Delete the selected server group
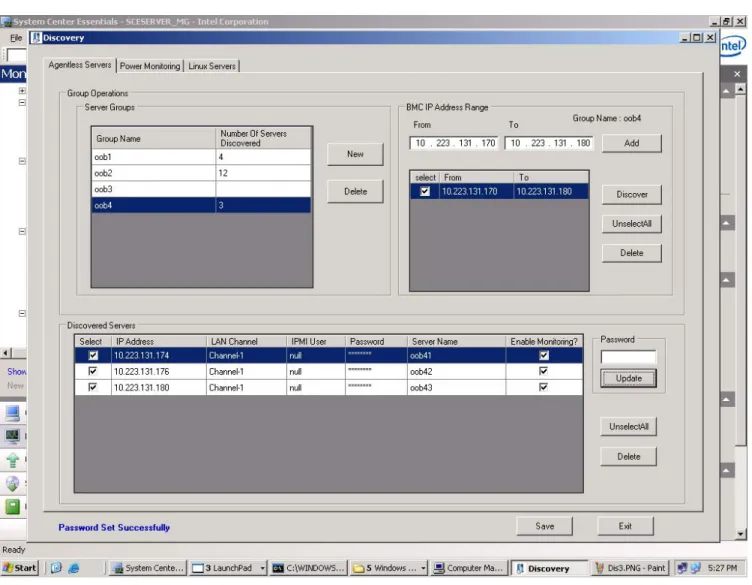Image resolution: width=752 pixels, height=585 pixels. tap(355, 192)
